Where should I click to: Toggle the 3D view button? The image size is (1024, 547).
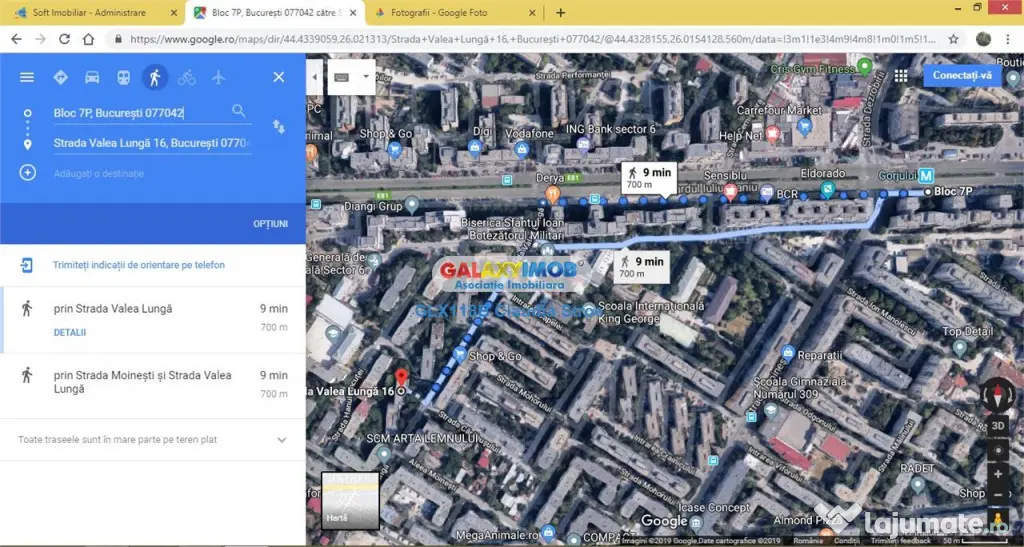coord(998,426)
